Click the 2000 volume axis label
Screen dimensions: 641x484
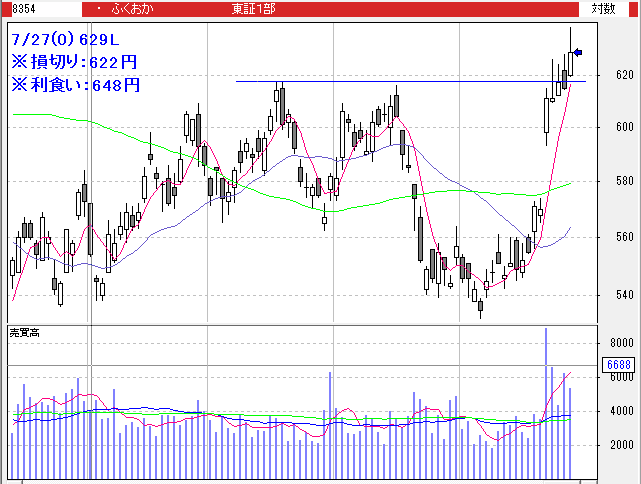[x=620, y=445]
